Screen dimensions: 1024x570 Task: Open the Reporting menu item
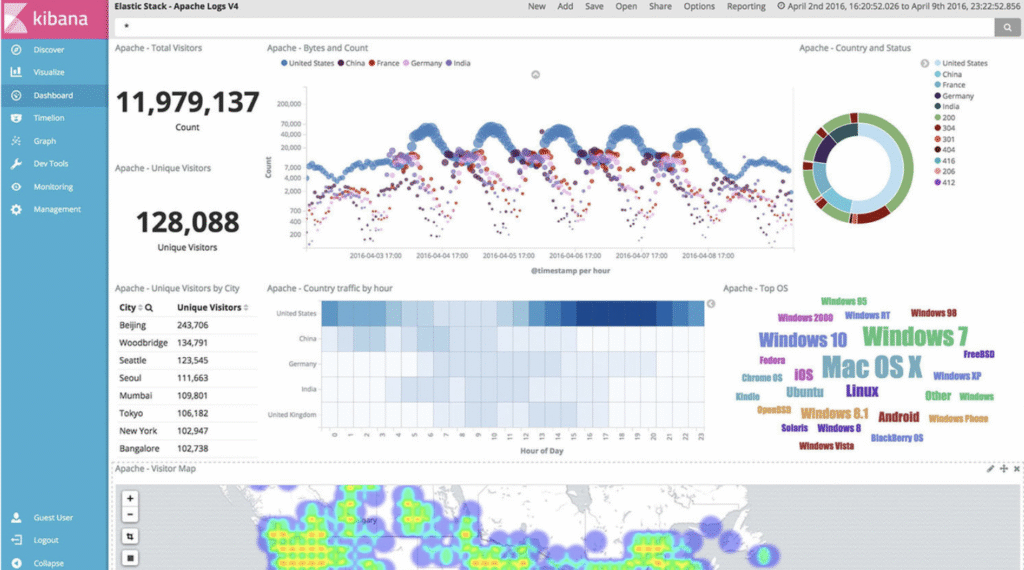[745, 6]
